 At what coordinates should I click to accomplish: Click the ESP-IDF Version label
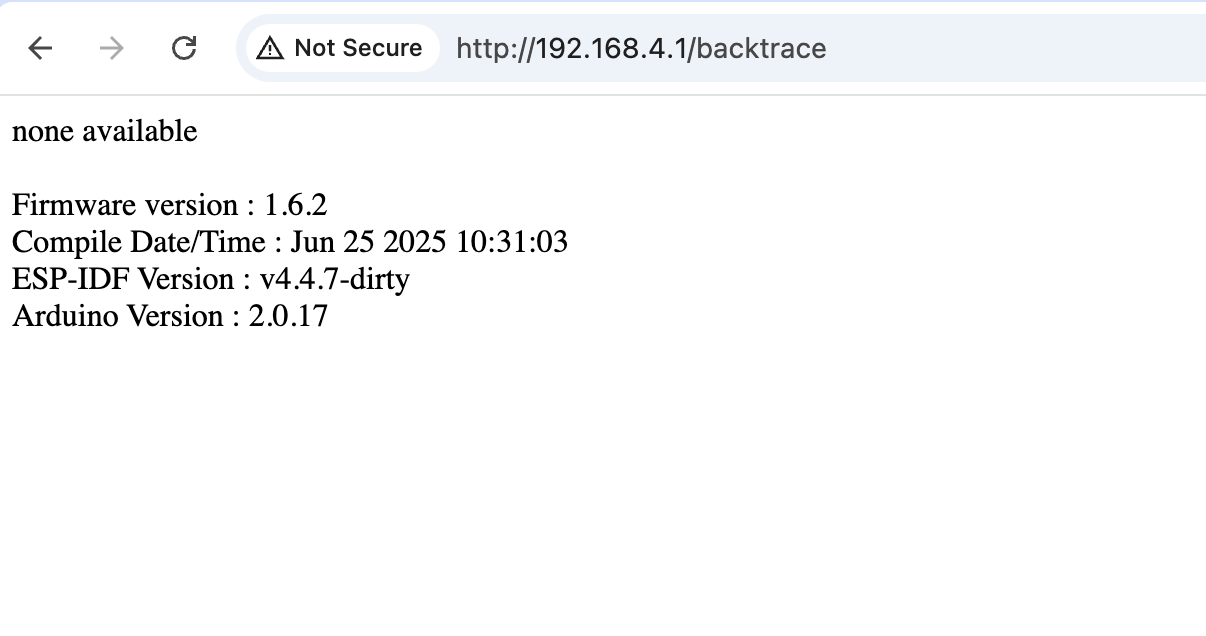pyautogui.click(x=122, y=279)
